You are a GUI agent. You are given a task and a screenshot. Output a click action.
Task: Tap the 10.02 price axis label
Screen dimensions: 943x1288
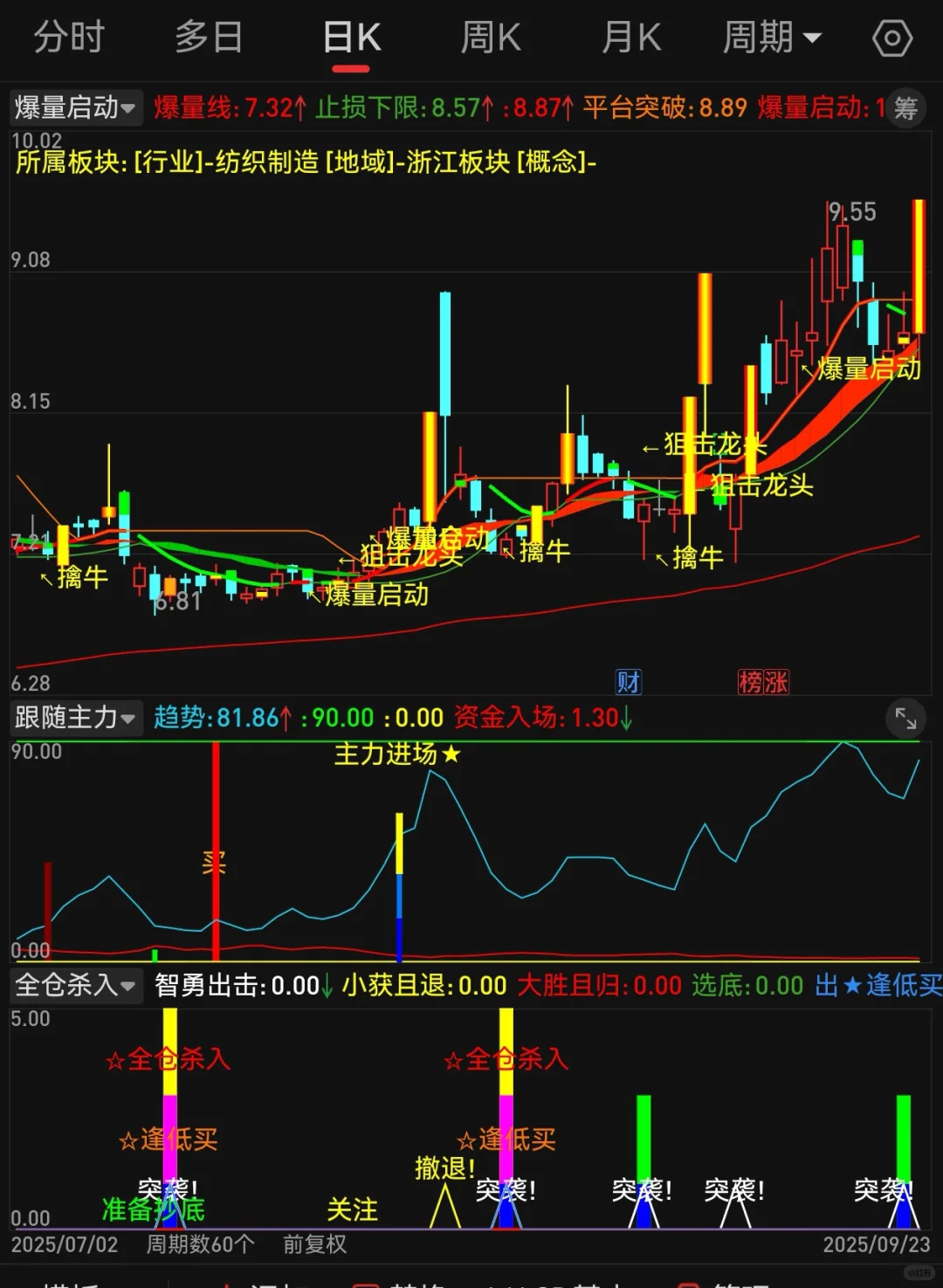[37, 141]
